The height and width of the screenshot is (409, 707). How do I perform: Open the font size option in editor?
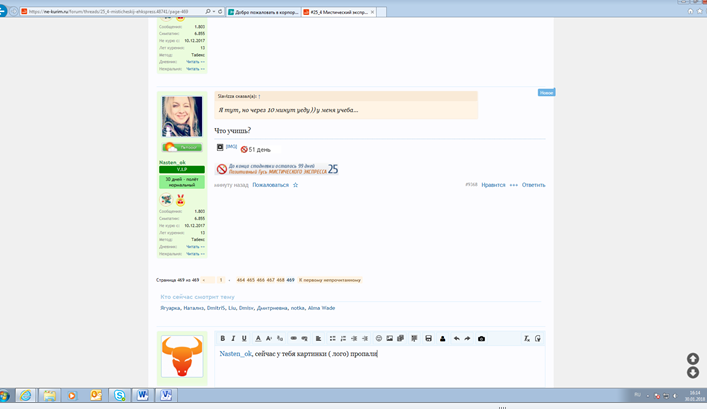click(x=269, y=338)
